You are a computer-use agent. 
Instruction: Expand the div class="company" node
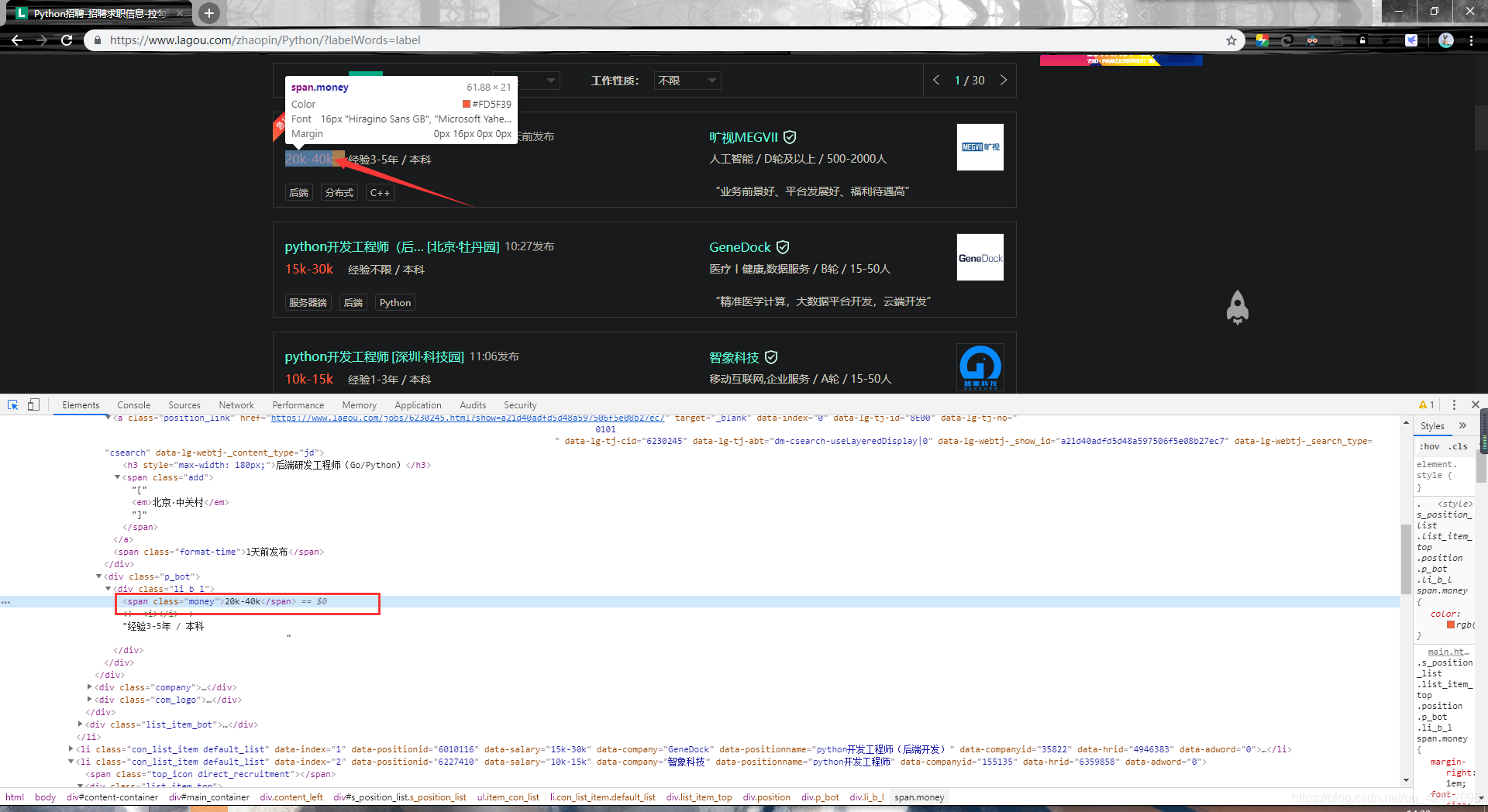pos(90,687)
